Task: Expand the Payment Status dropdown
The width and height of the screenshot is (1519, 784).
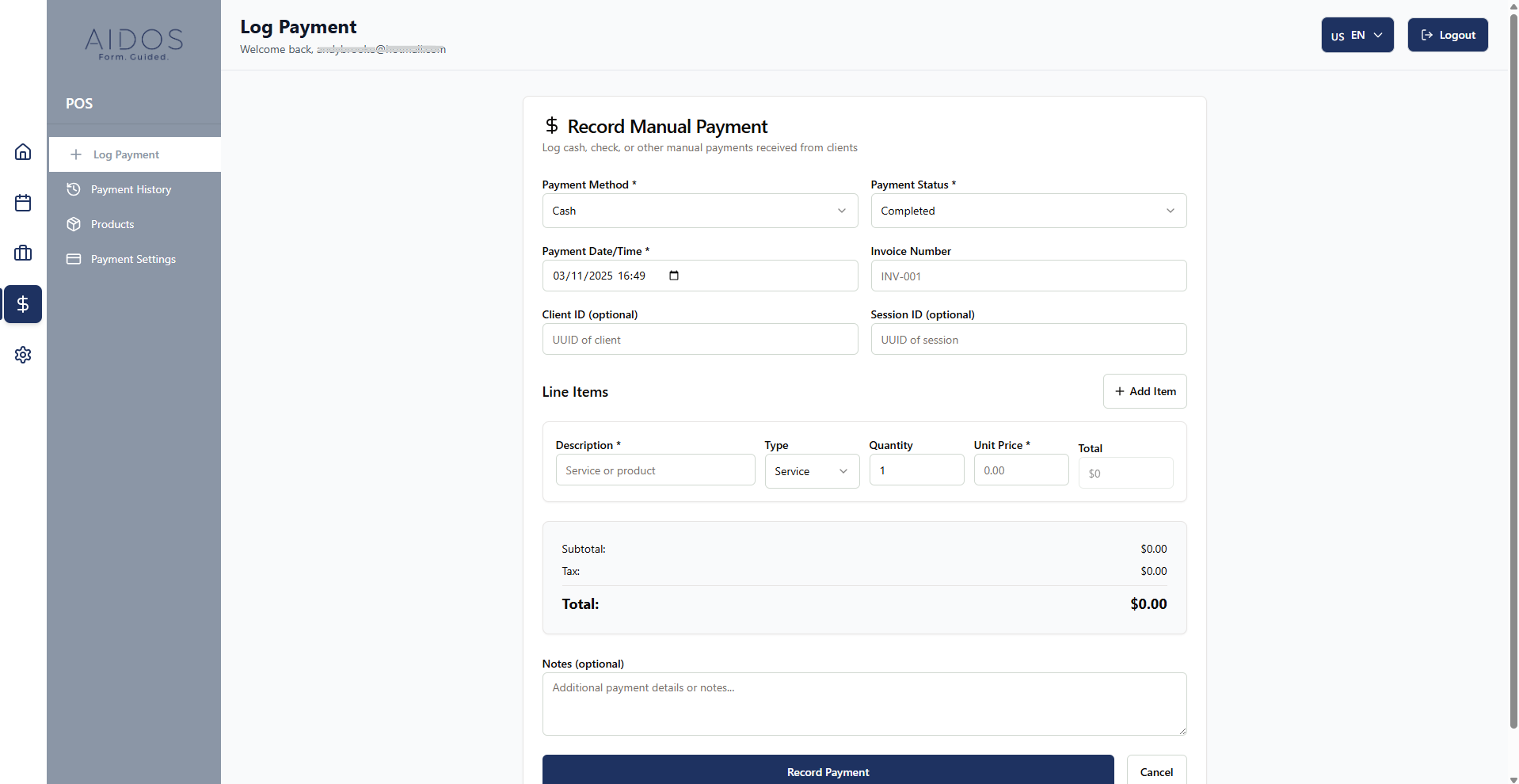Action: (1029, 211)
